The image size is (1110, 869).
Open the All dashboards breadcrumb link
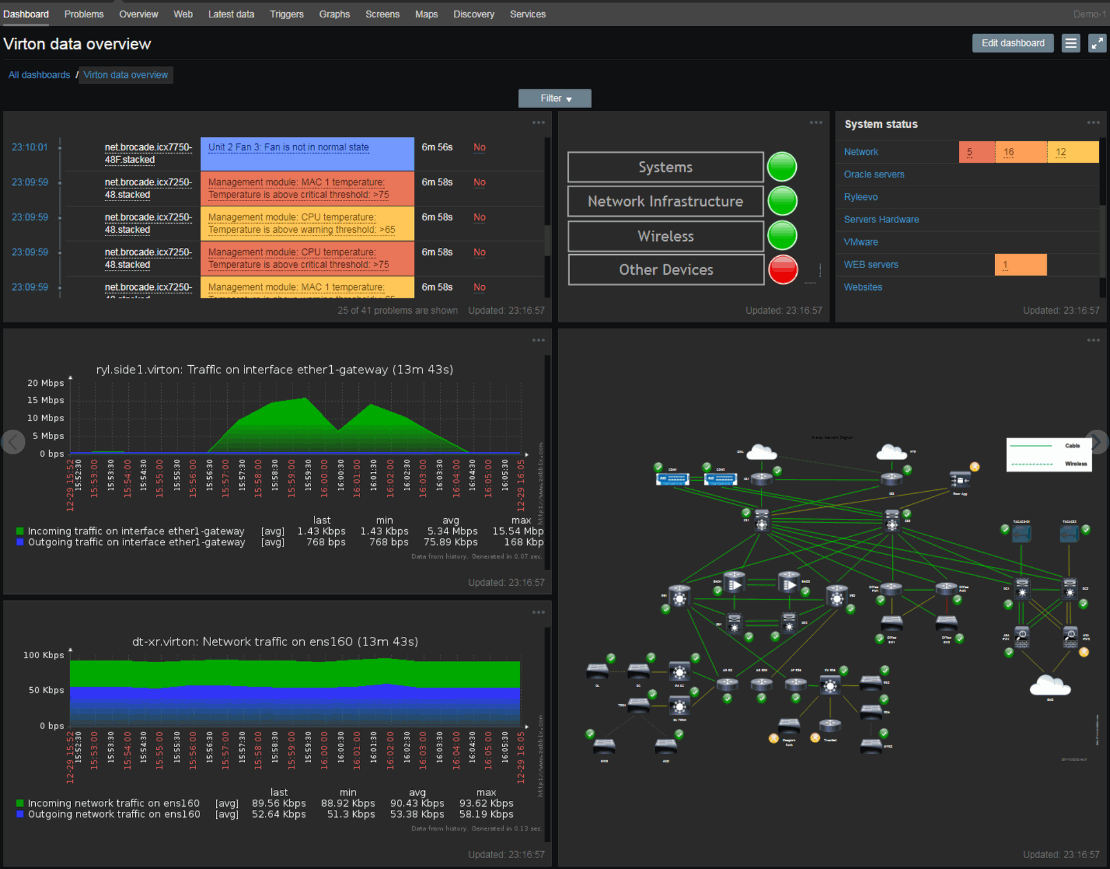[39, 75]
